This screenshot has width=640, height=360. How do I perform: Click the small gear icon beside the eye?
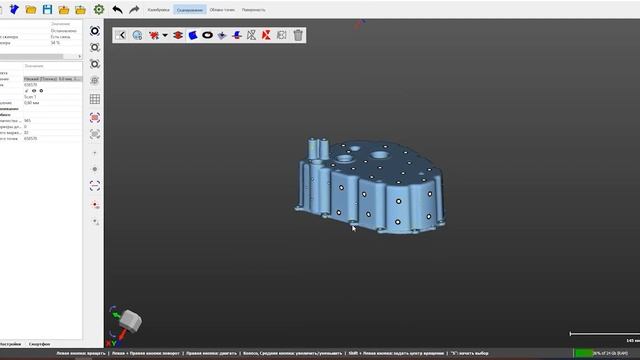tap(41, 91)
